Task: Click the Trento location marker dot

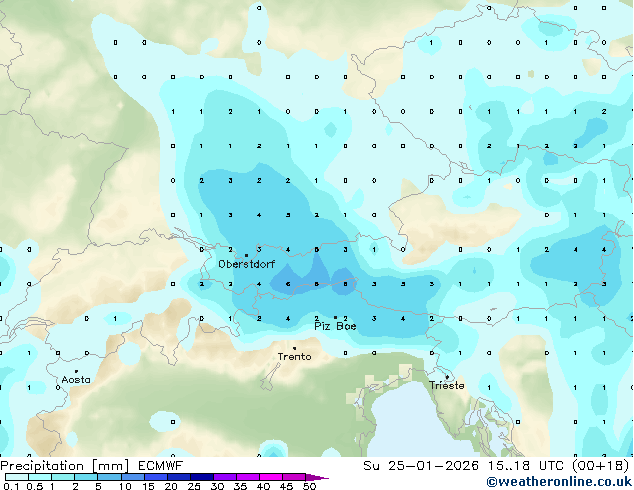Action: (294, 348)
